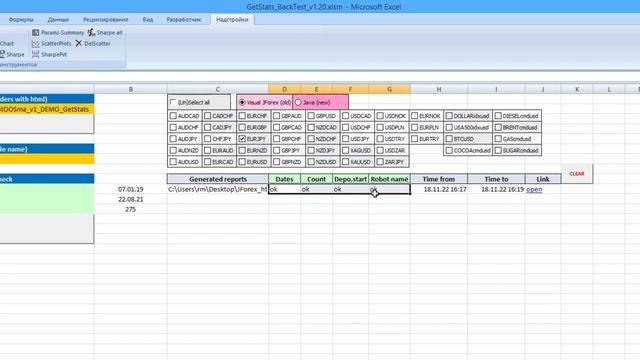Click the Time from header cell
640x360 pixels.
pyautogui.click(x=439, y=179)
